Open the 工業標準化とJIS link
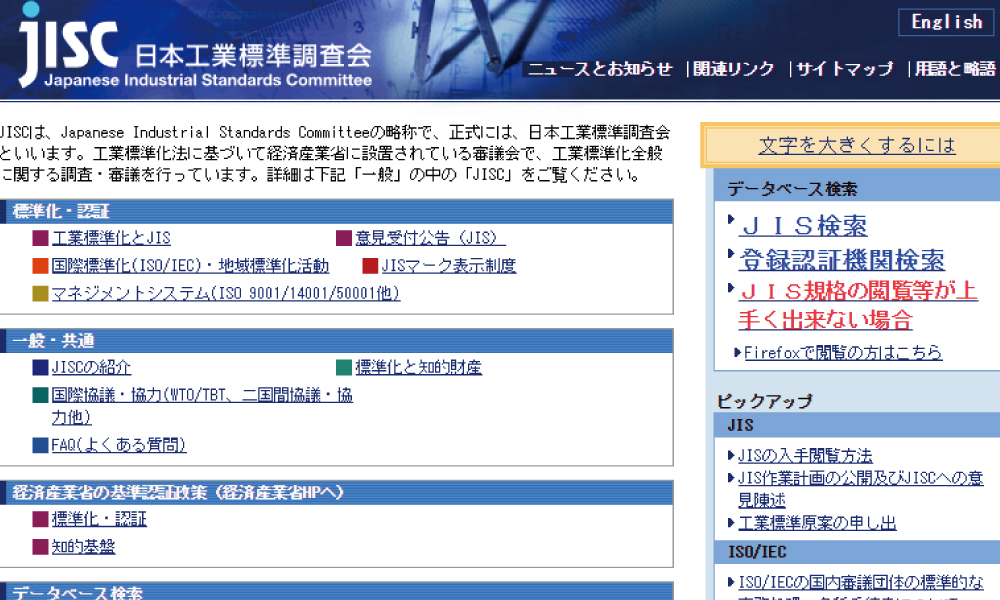The width and height of the screenshot is (1000, 600). pyautogui.click(x=111, y=238)
